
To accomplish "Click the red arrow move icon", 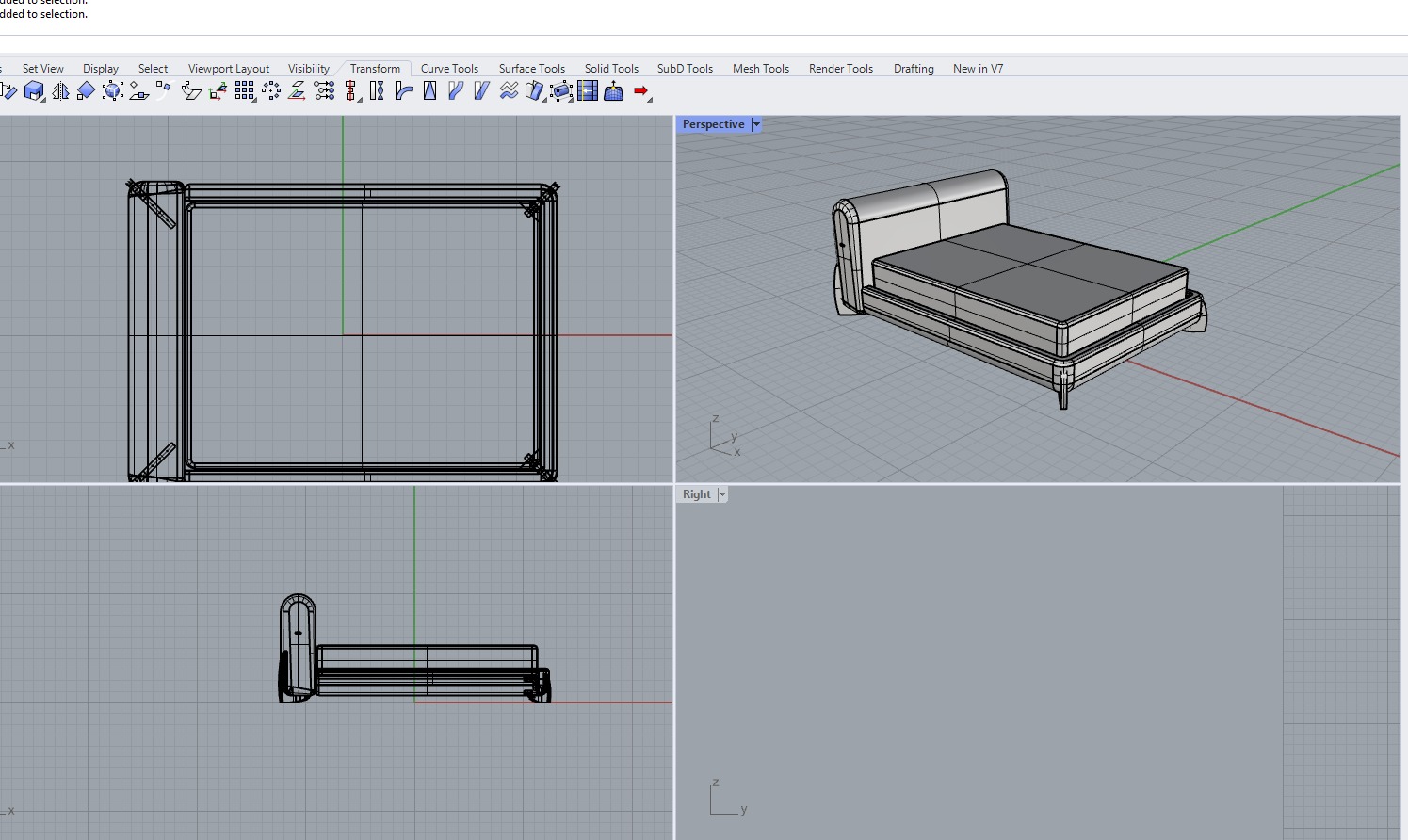I will coord(641,91).
